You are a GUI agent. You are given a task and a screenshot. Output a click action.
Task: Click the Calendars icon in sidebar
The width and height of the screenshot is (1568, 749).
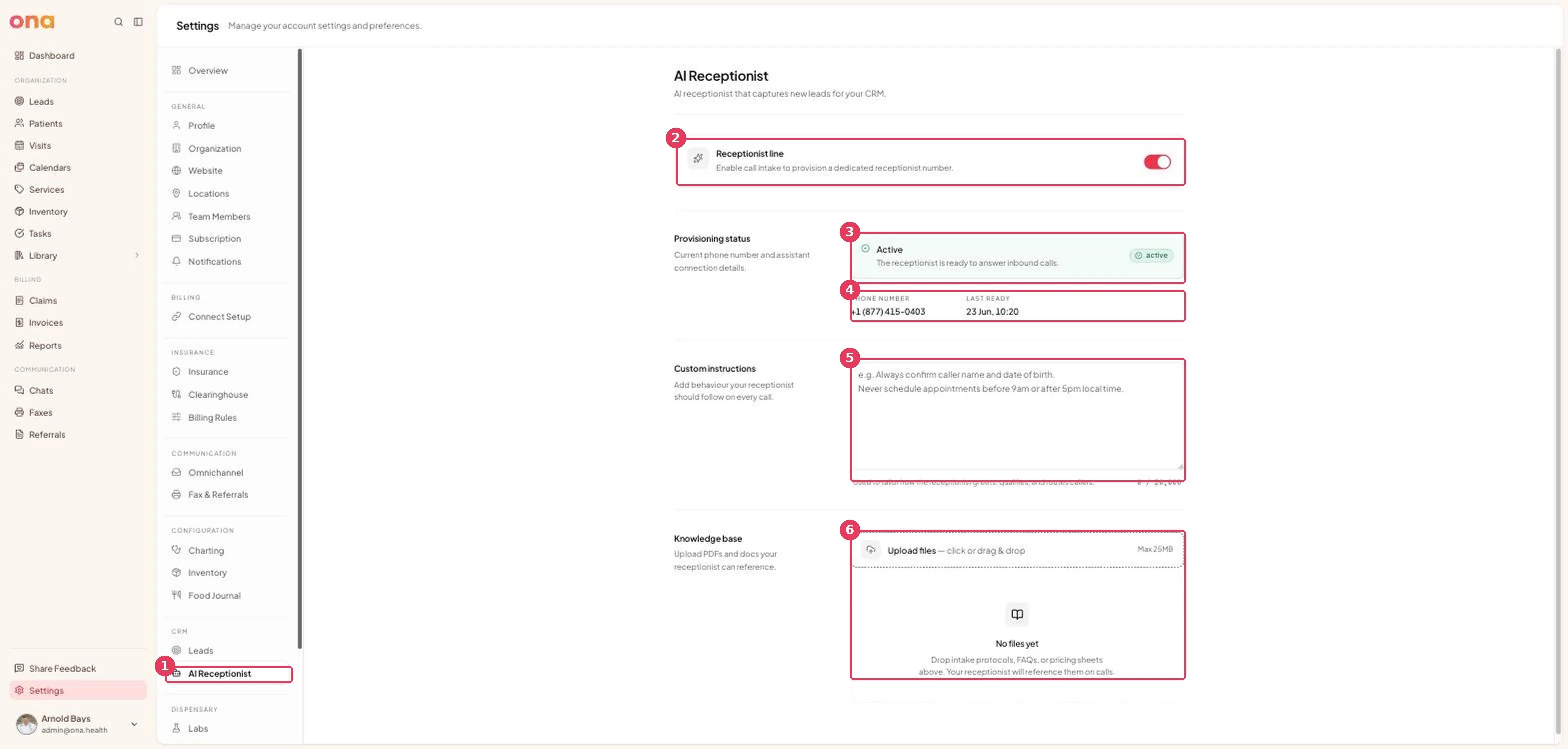[x=19, y=167]
